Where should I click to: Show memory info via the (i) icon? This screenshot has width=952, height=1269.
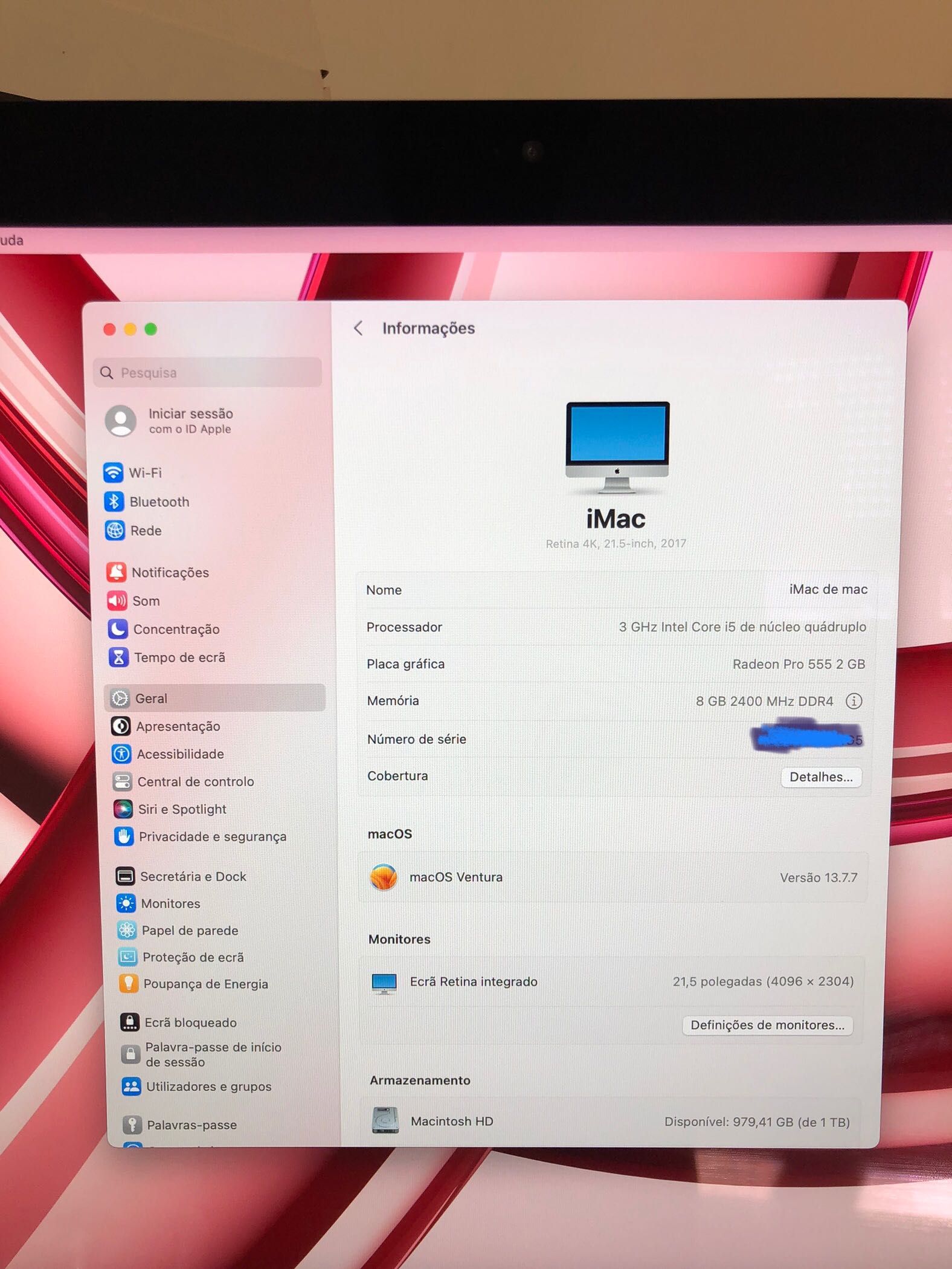[854, 701]
